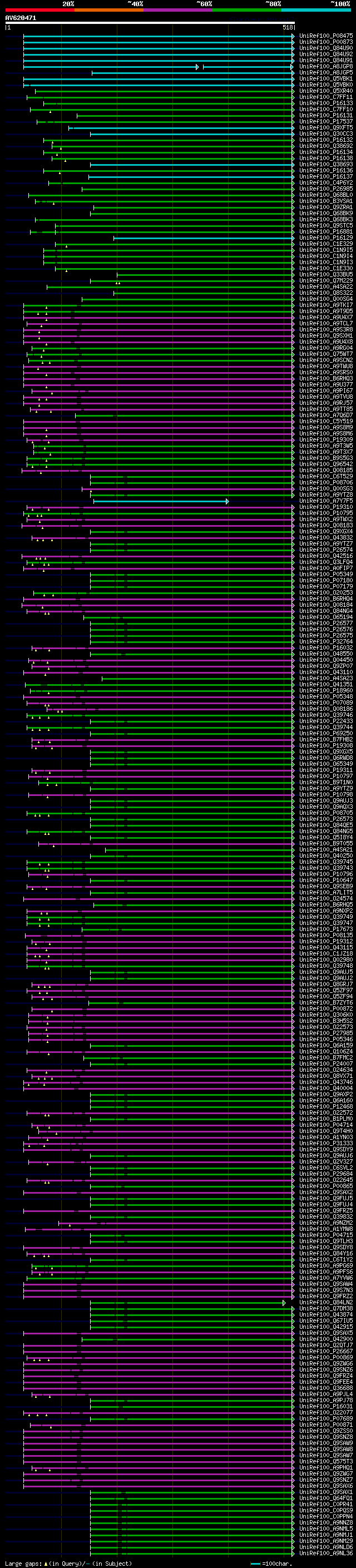Open hit UniRef100_A8JGP8
The height and width of the screenshot is (1568, 356).
tap(326, 66)
